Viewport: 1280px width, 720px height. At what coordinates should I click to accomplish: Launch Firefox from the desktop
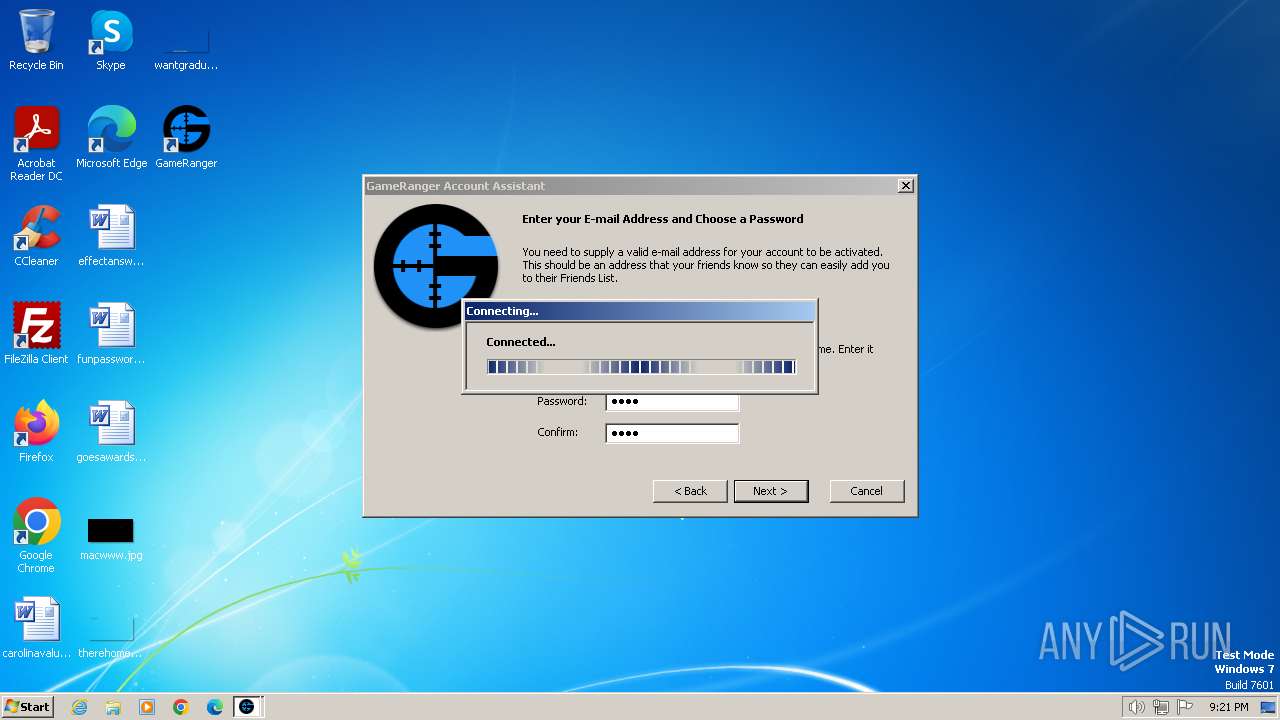pos(36,431)
